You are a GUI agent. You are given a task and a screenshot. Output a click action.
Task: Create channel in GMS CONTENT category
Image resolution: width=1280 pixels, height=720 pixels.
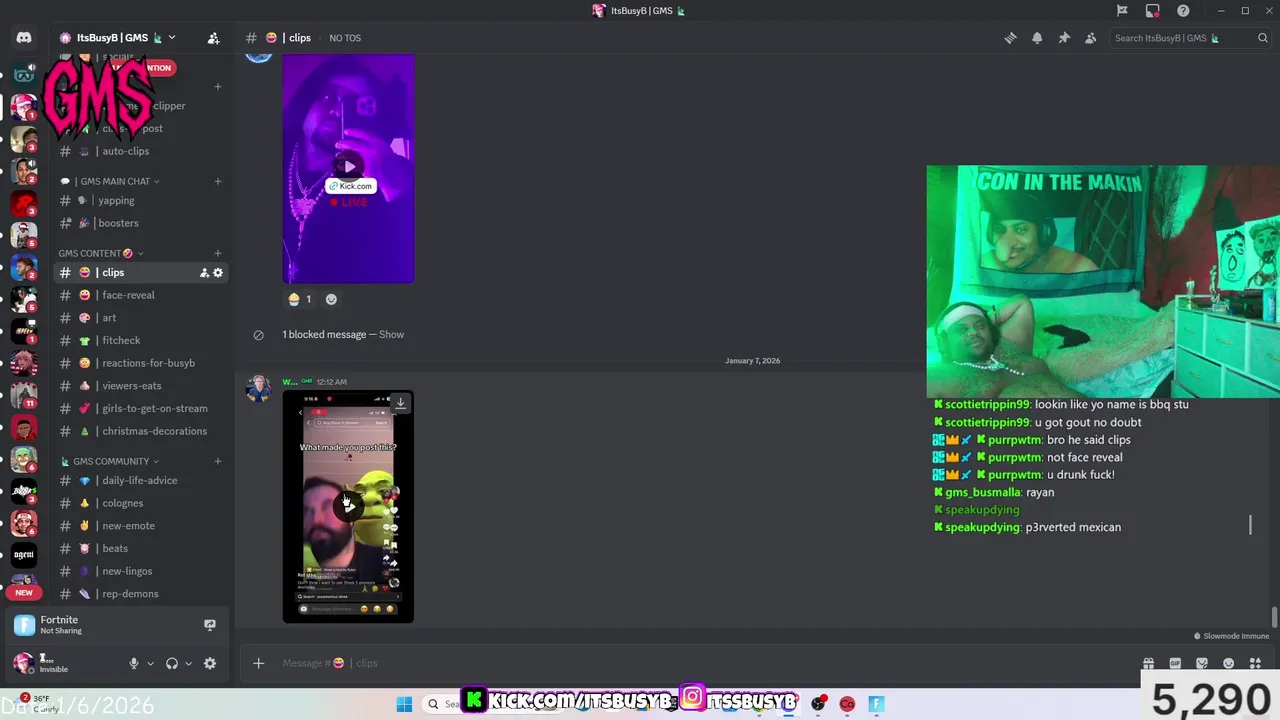[217, 253]
